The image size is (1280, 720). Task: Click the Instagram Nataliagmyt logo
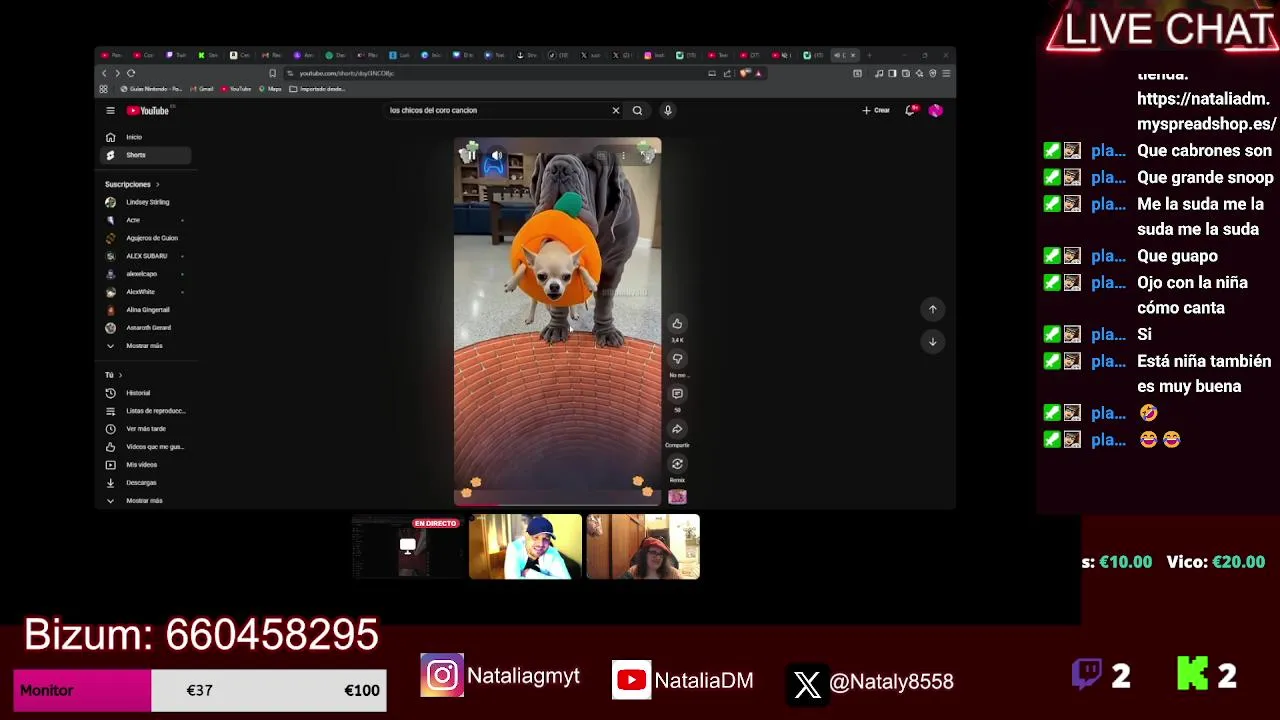pos(442,677)
